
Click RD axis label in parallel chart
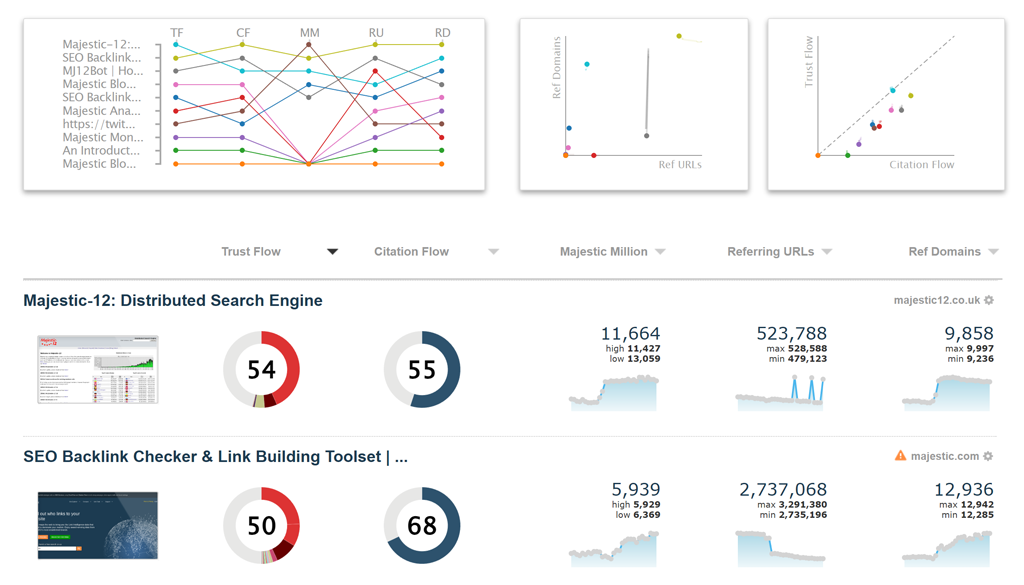442,32
